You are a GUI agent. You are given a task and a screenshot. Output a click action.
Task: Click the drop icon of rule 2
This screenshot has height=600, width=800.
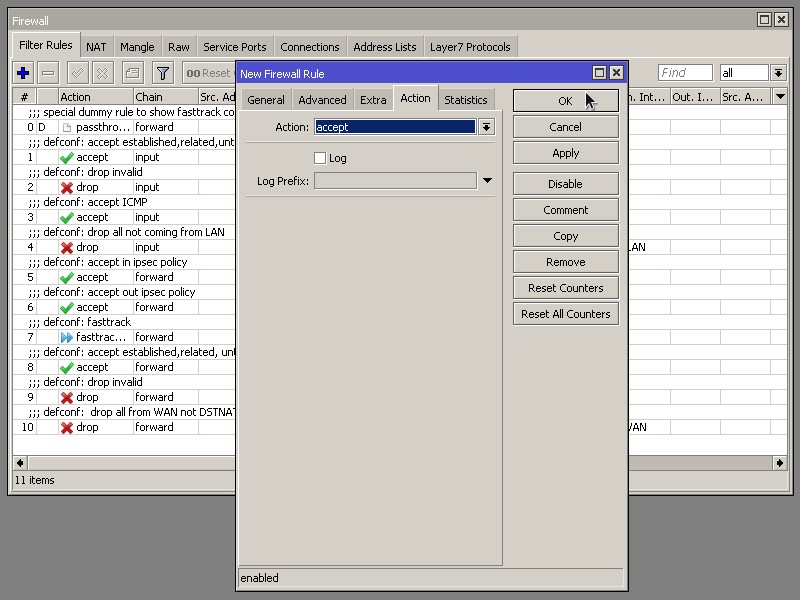tap(67, 187)
